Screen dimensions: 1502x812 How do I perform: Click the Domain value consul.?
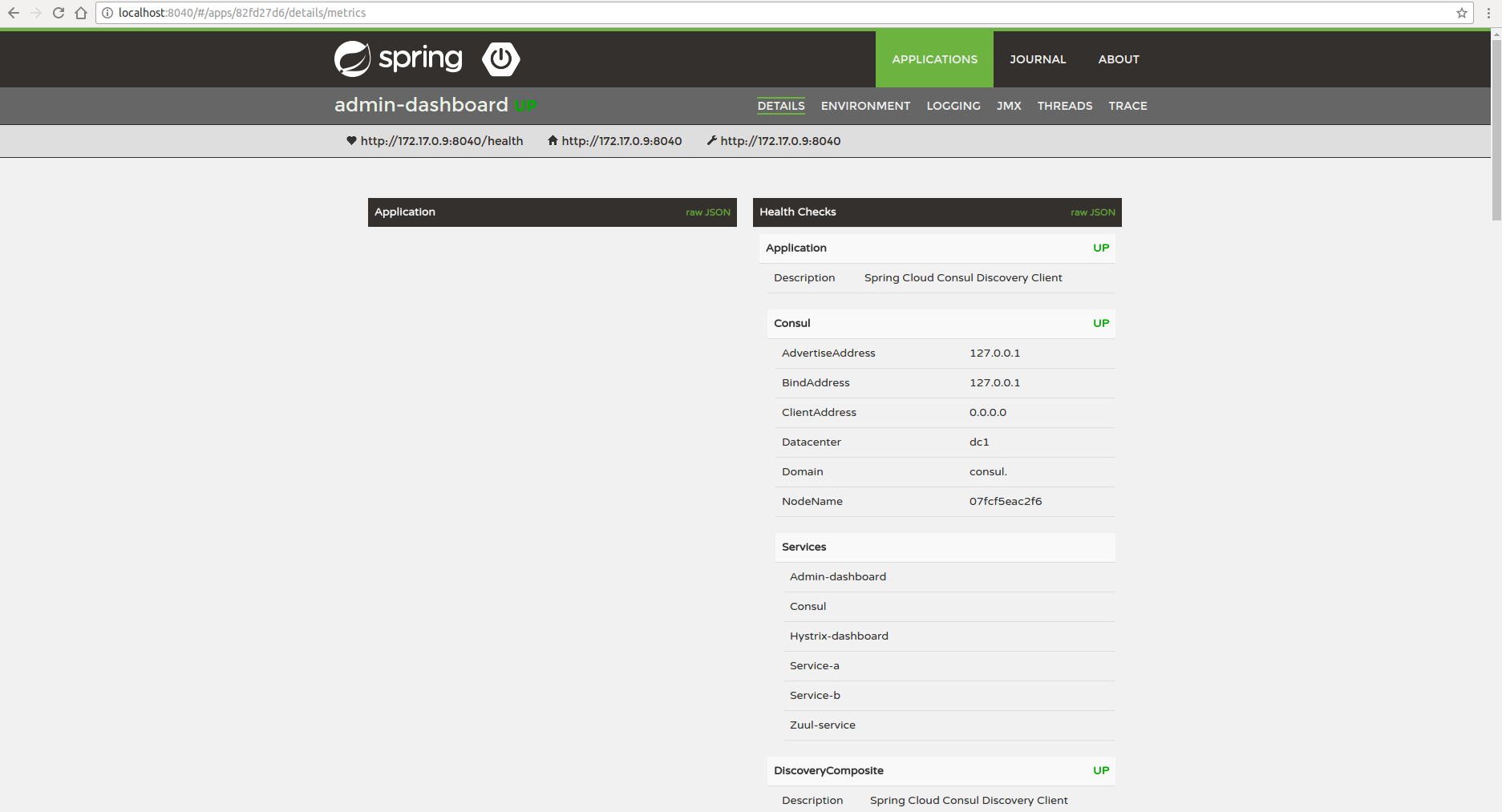pos(988,471)
